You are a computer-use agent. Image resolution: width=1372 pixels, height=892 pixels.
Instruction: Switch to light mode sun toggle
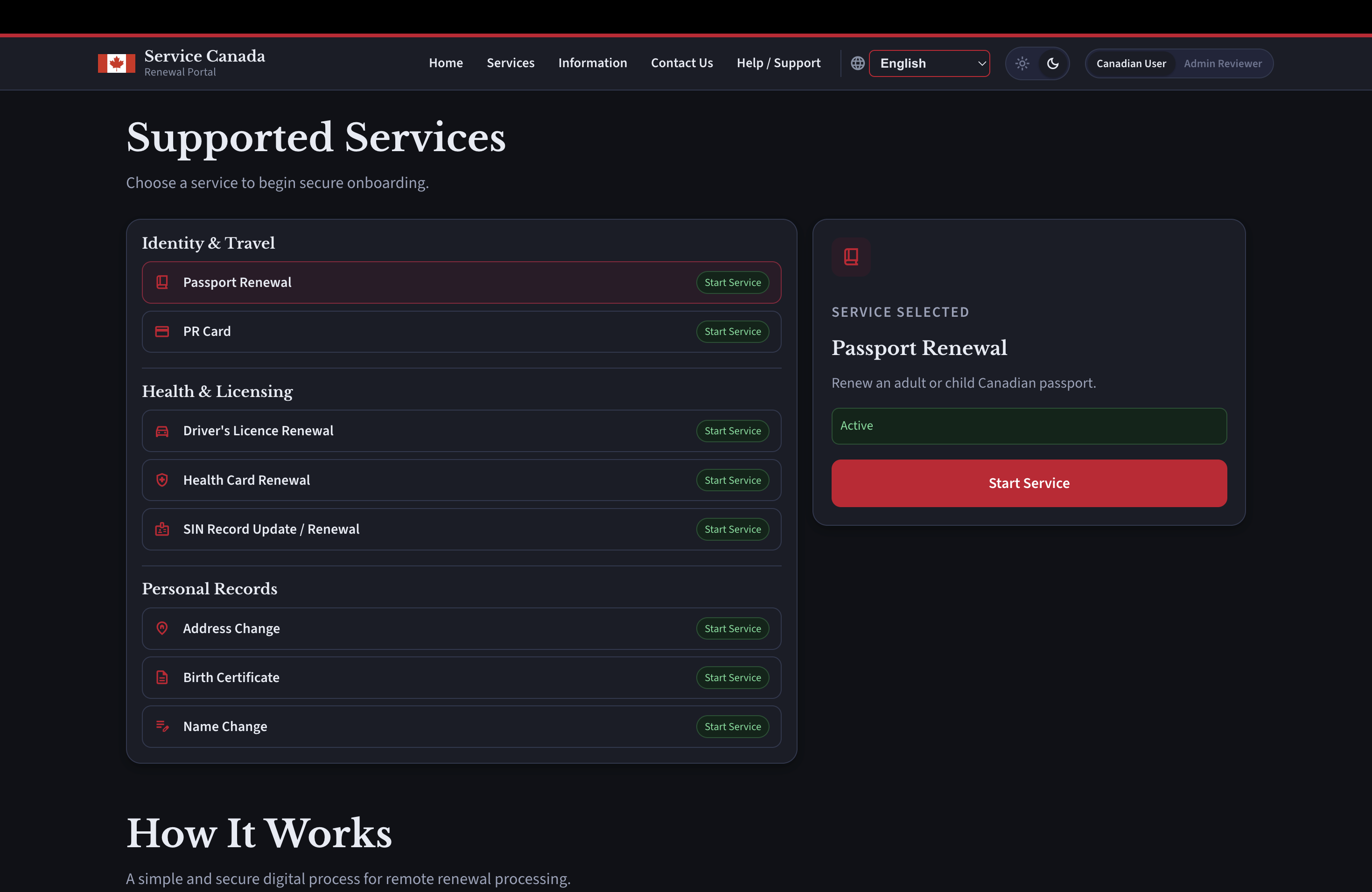1022,63
